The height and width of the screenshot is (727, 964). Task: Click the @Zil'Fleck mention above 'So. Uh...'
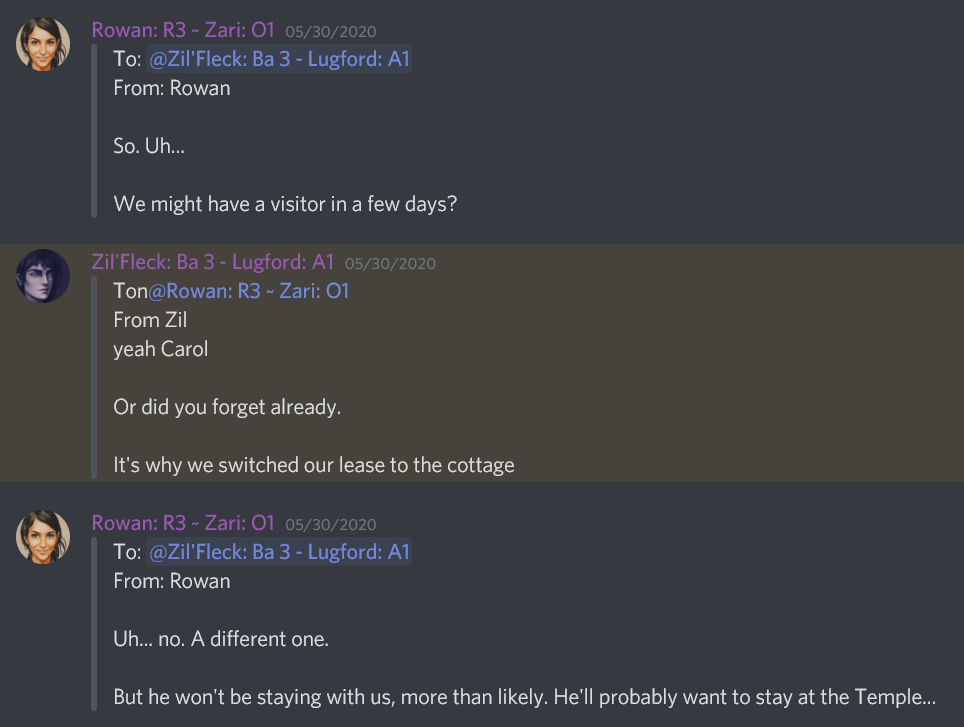(279, 59)
